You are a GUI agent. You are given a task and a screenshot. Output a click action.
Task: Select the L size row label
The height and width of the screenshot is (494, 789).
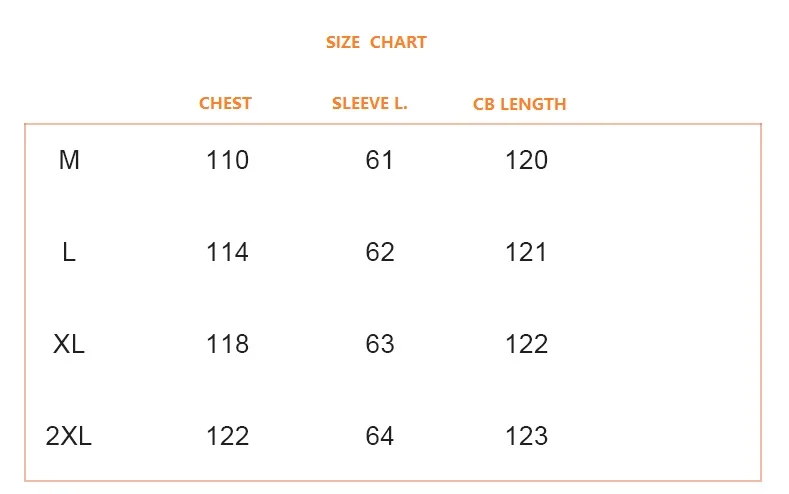(x=69, y=252)
